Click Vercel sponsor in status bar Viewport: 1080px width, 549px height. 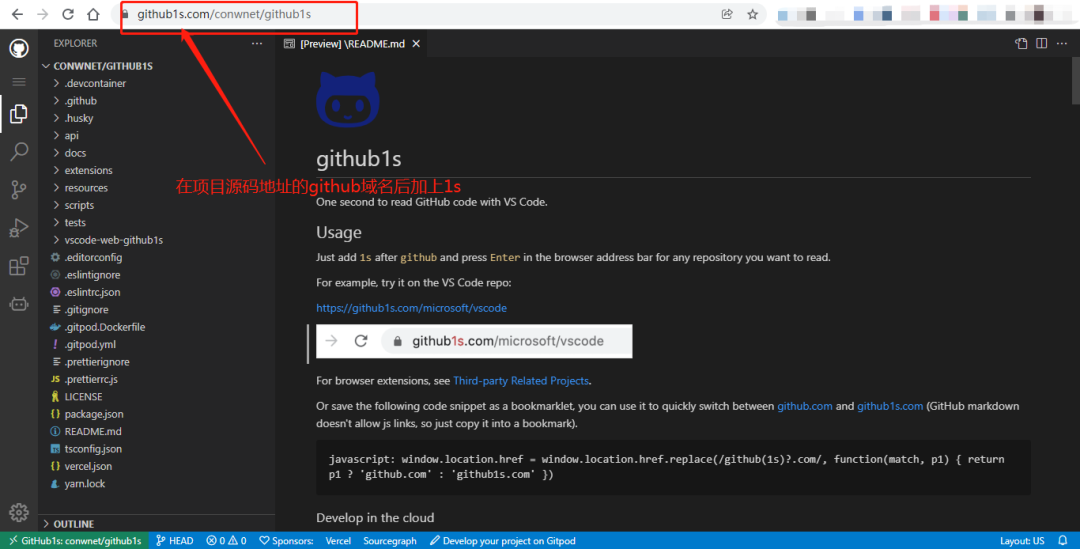[x=338, y=541]
